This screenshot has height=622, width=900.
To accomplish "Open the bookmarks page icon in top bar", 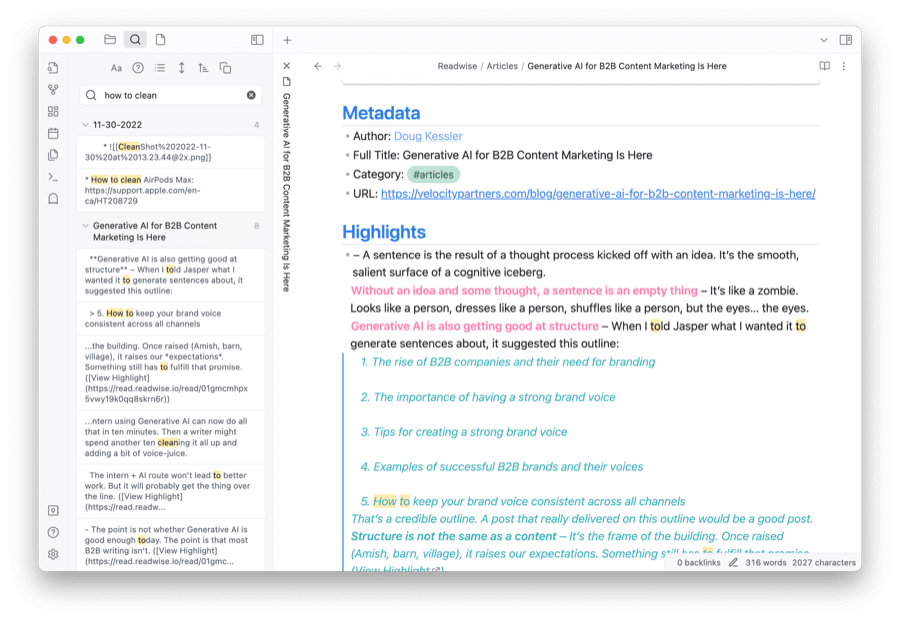I will 161,40.
